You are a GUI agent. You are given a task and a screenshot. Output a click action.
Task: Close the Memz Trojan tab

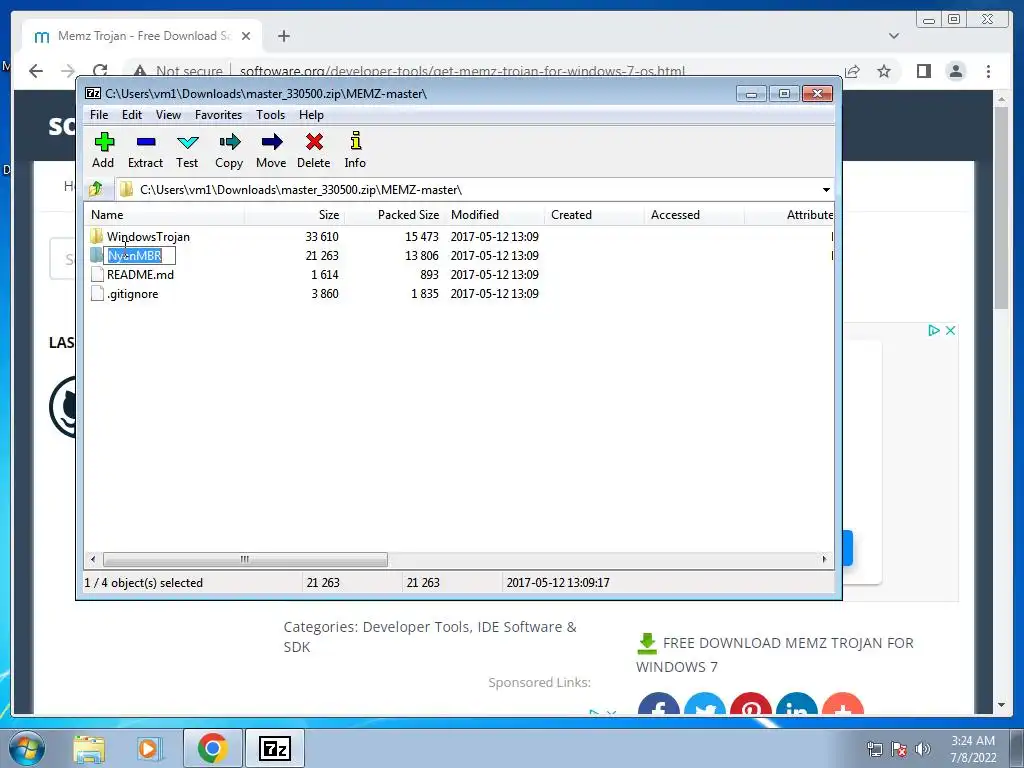pos(246,36)
